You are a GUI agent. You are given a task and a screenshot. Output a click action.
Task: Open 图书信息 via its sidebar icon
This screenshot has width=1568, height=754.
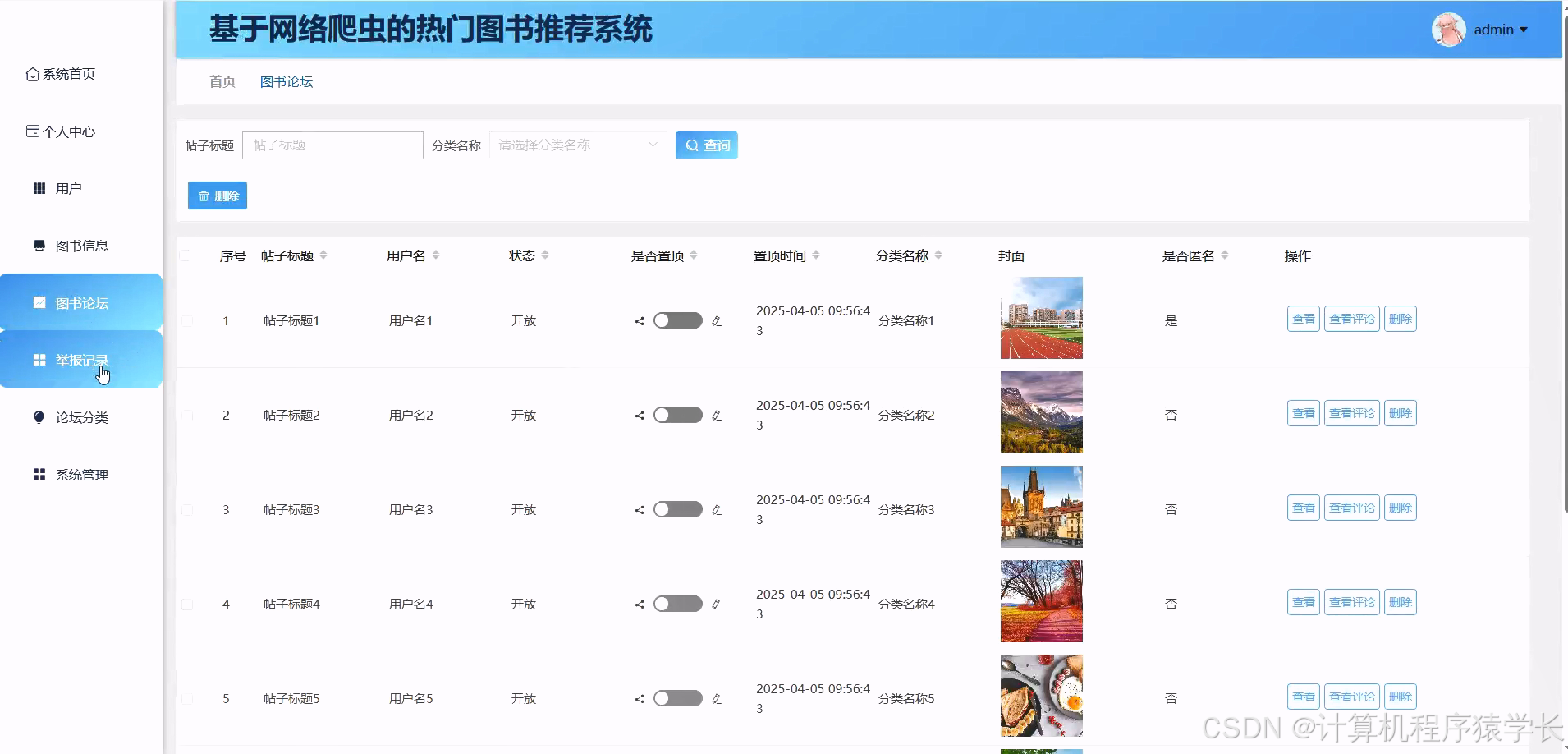(39, 245)
